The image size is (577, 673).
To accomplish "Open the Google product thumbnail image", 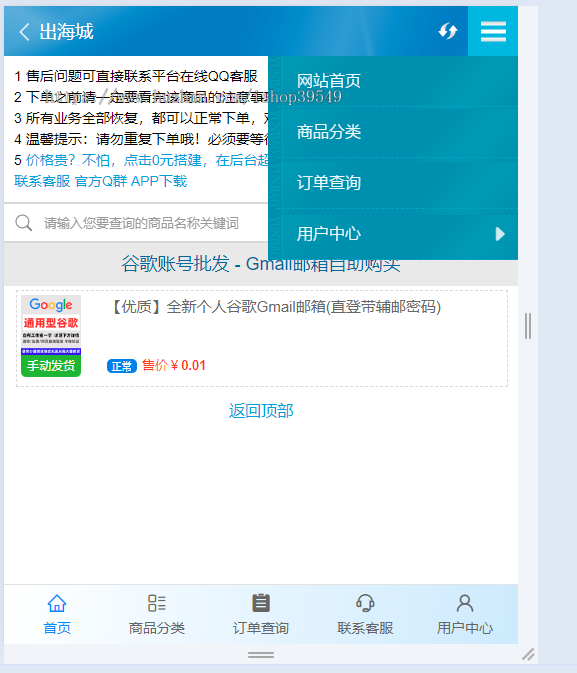I will (51, 336).
